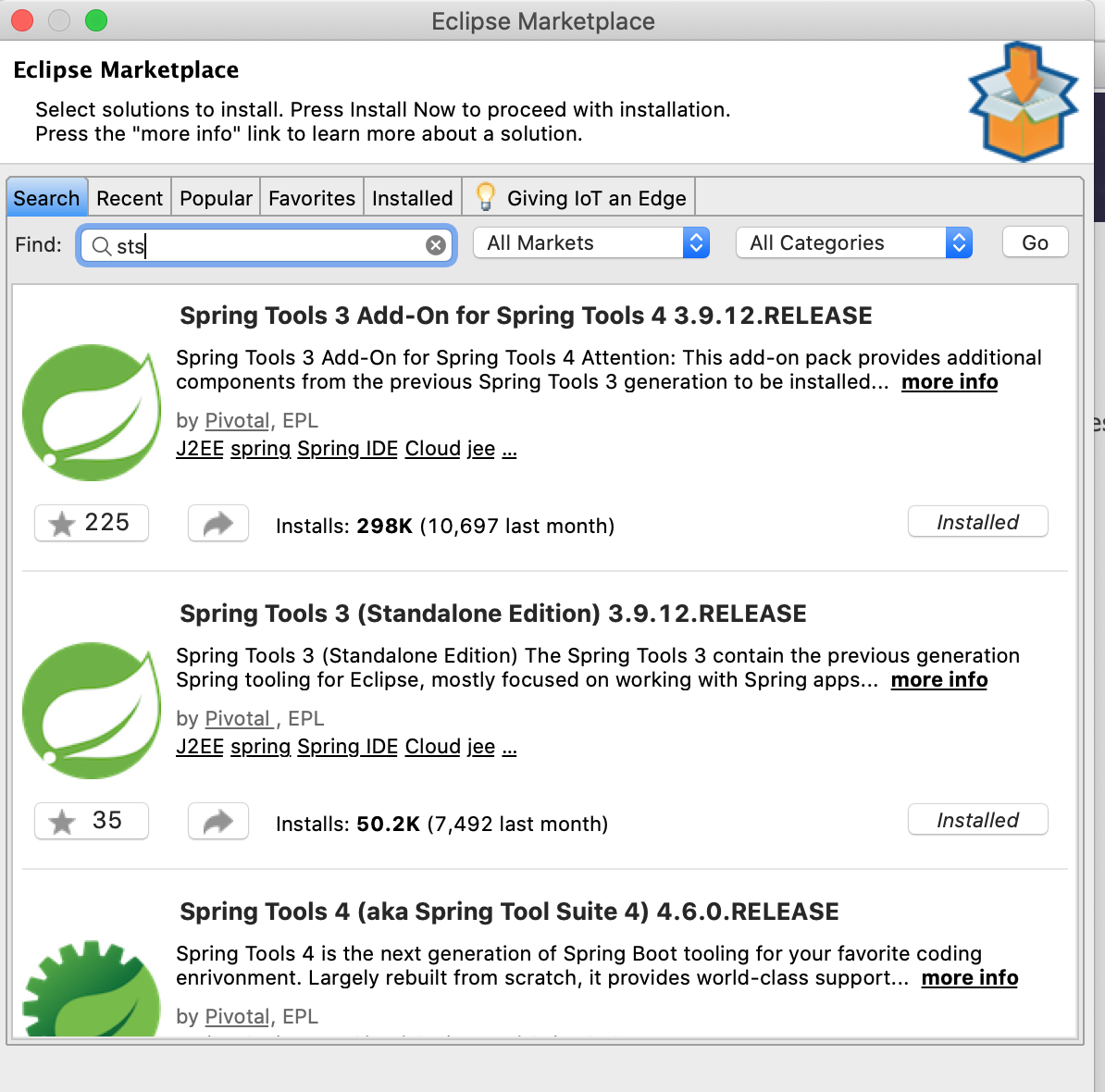
Task: Close the Eclipse Marketplace window with red button
Action: point(22,21)
